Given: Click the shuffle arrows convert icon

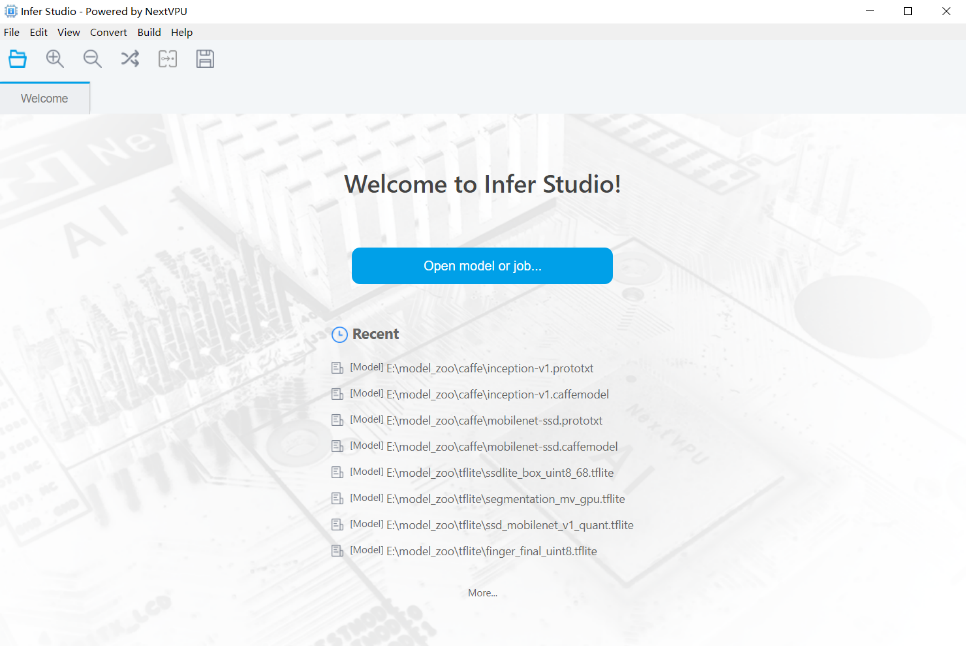Looking at the screenshot, I should click(130, 59).
